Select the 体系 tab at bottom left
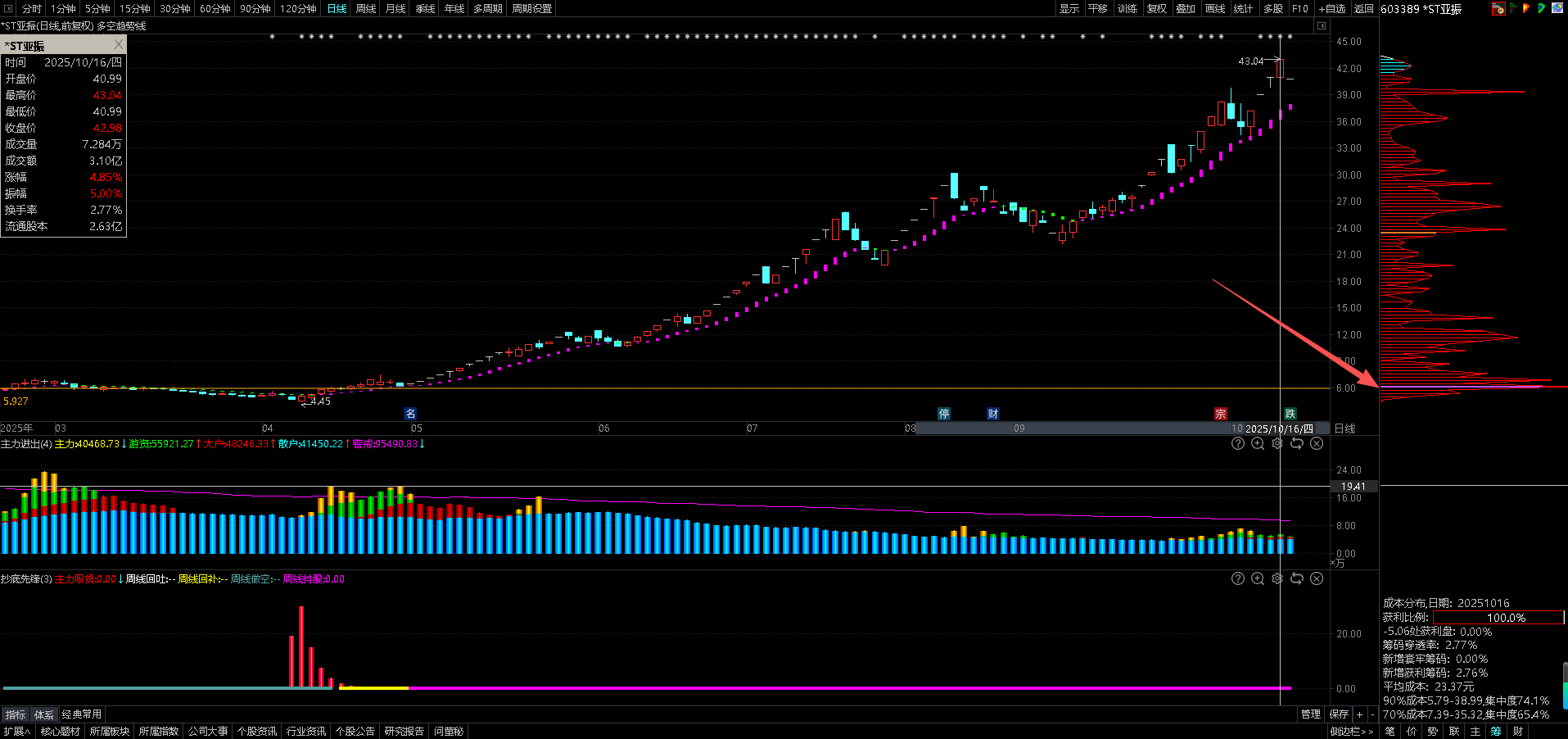The image size is (1568, 739). point(44,714)
